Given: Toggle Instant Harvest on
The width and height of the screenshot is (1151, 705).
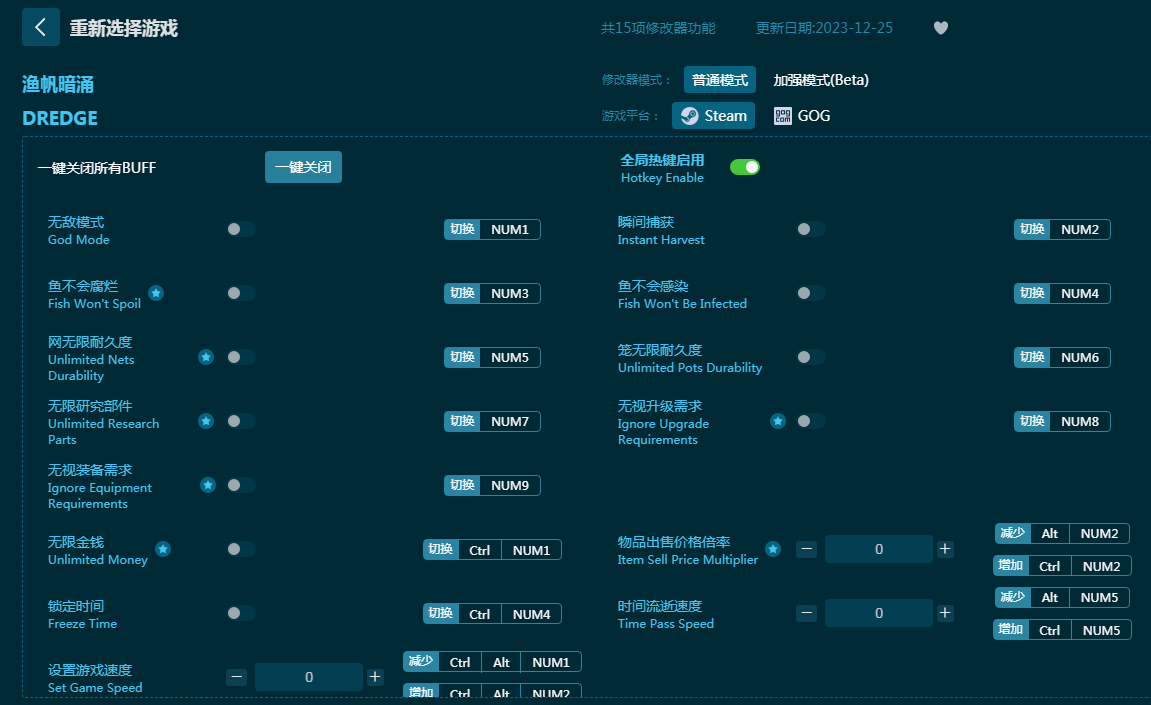Looking at the screenshot, I should click(x=810, y=229).
